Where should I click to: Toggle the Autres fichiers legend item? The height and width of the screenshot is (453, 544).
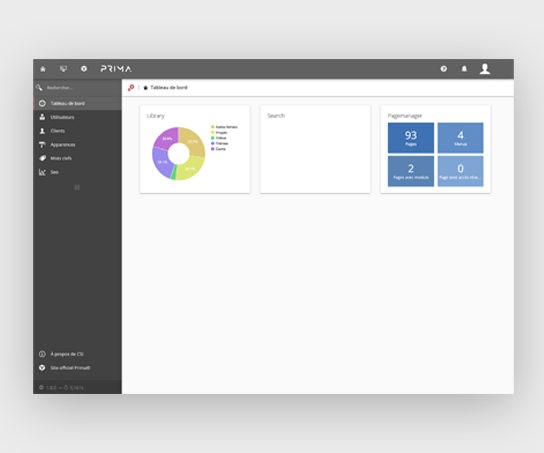pyautogui.click(x=224, y=127)
